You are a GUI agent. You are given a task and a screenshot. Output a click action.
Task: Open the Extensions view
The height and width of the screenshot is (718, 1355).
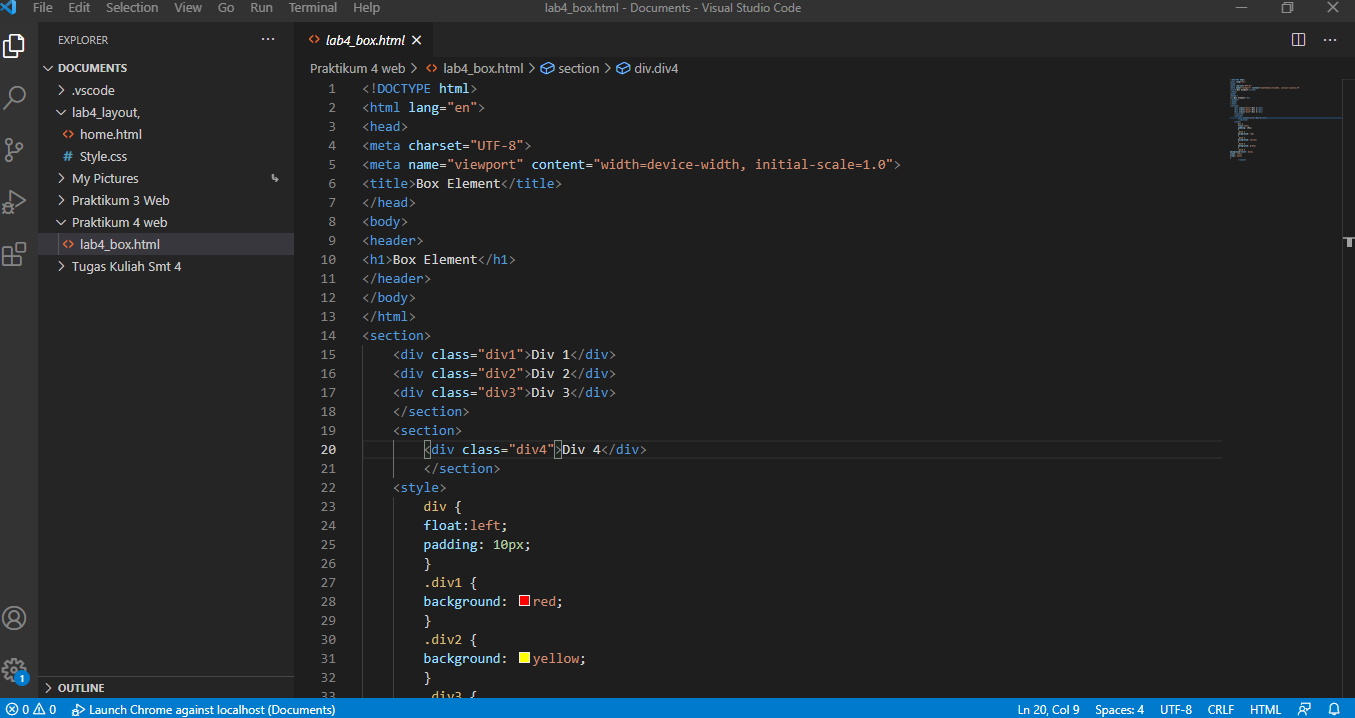14,254
